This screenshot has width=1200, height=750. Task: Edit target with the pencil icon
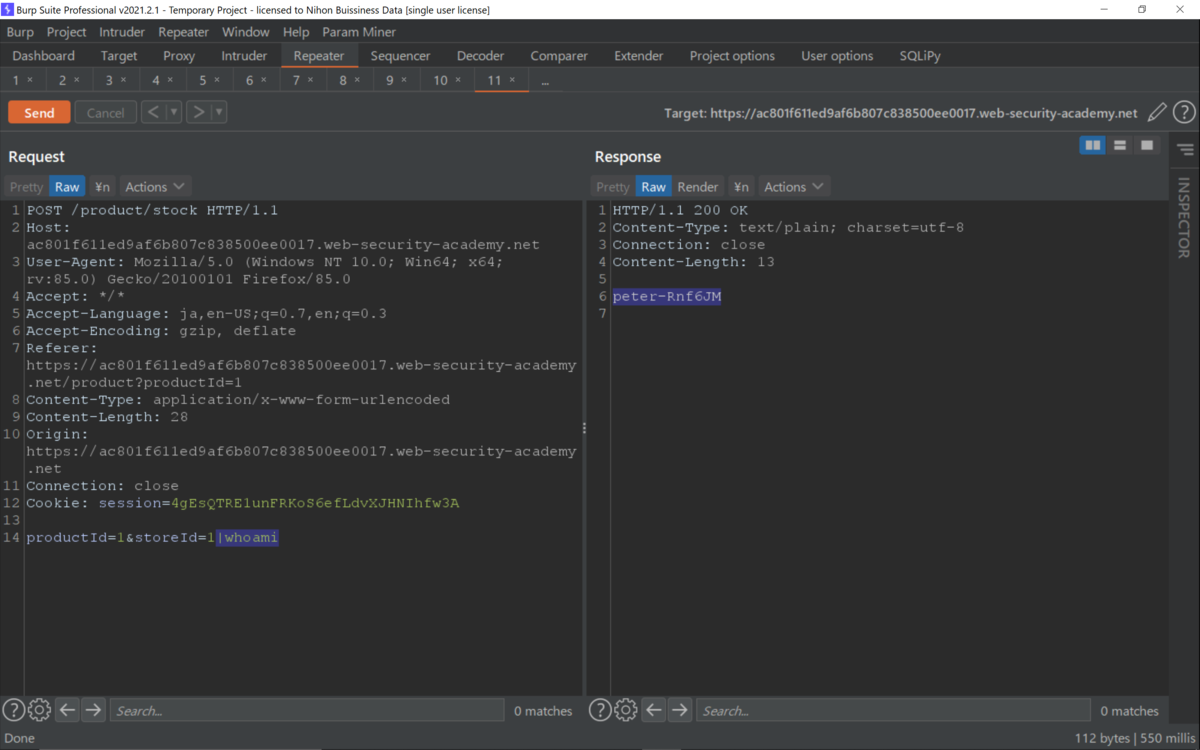coord(1157,113)
